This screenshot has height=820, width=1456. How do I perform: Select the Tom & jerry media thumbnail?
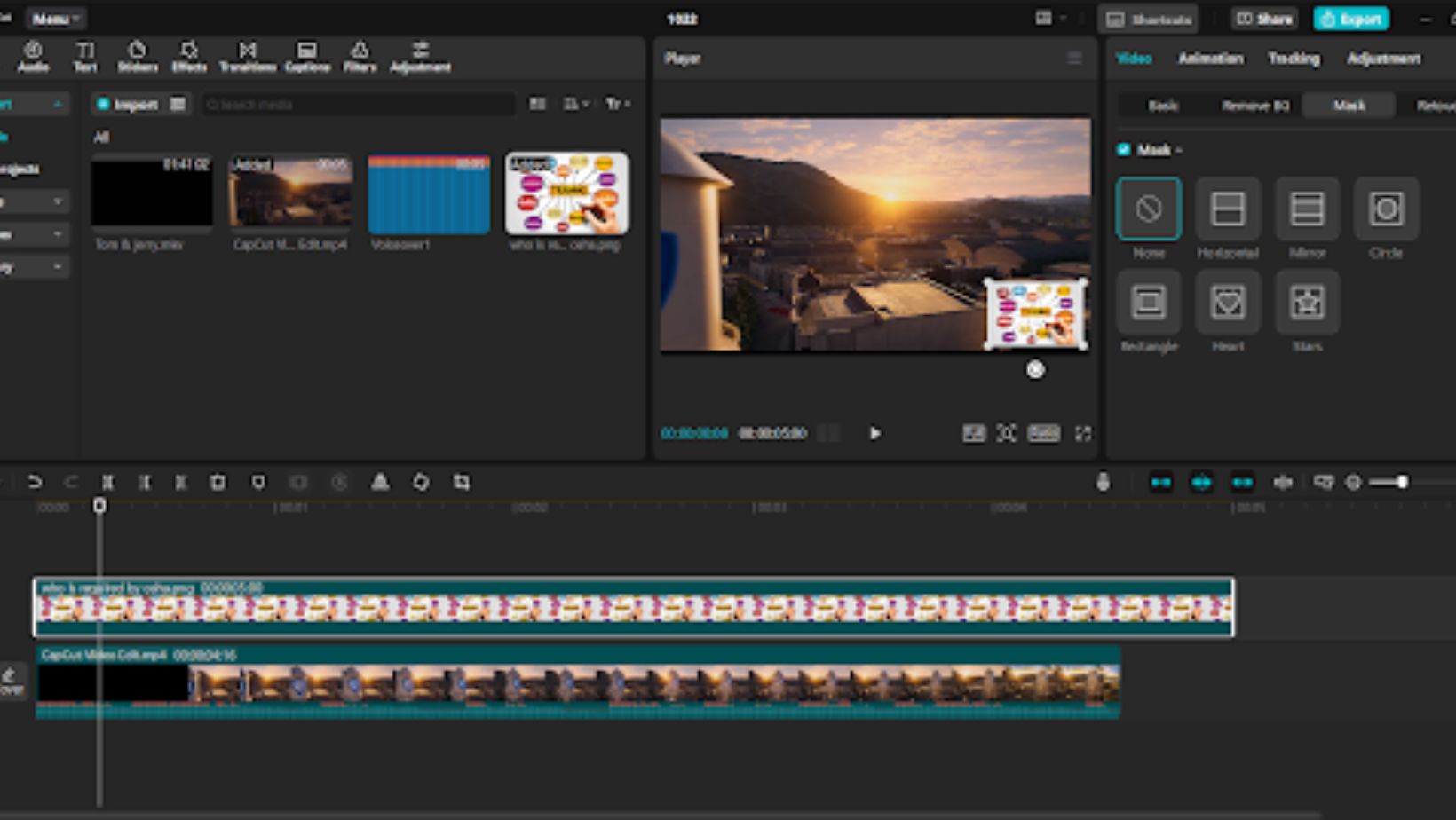click(x=152, y=193)
